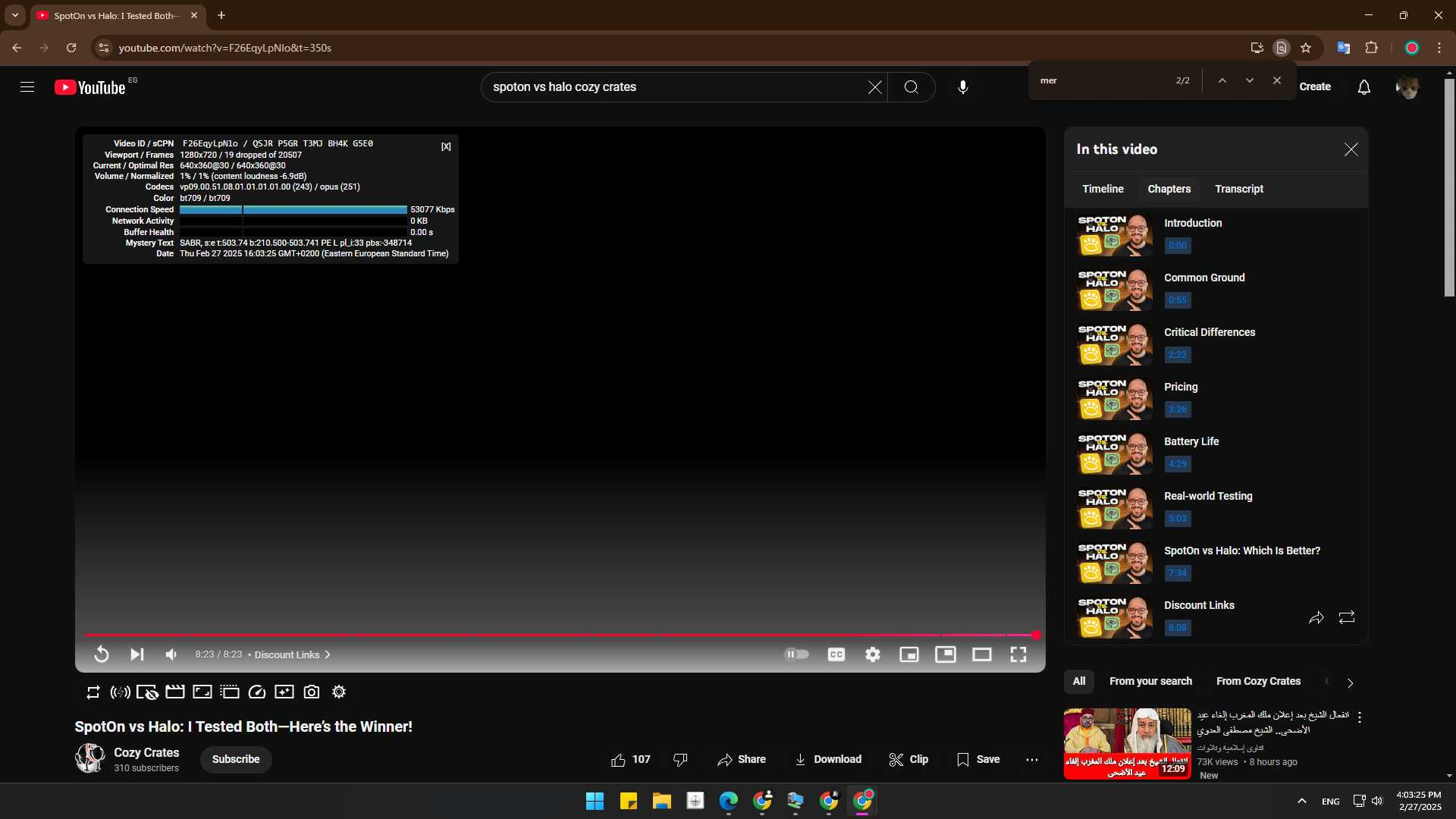
Task: Enter full screen mode
Action: pyautogui.click(x=1018, y=654)
